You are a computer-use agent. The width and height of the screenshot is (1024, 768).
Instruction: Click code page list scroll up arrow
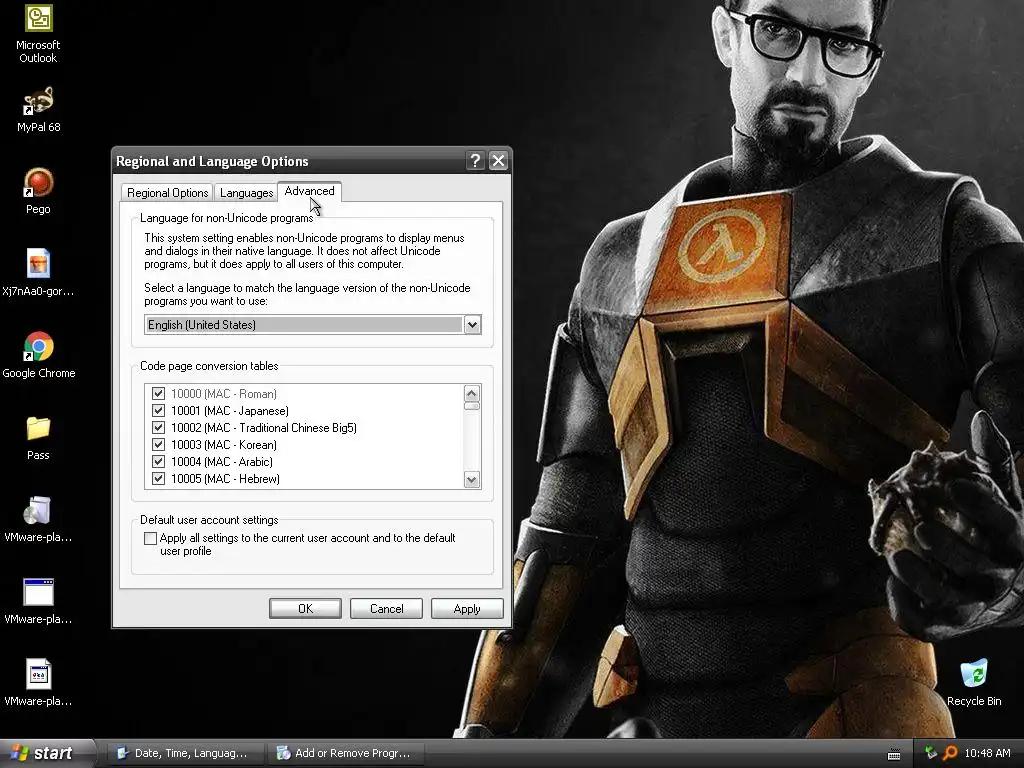(x=472, y=393)
